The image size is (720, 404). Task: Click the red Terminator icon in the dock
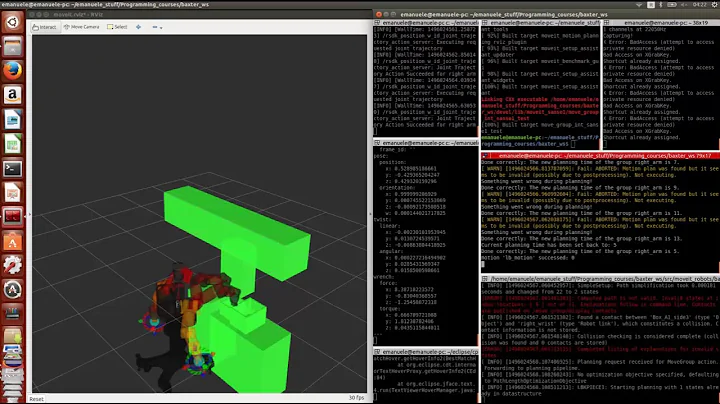click(12, 217)
